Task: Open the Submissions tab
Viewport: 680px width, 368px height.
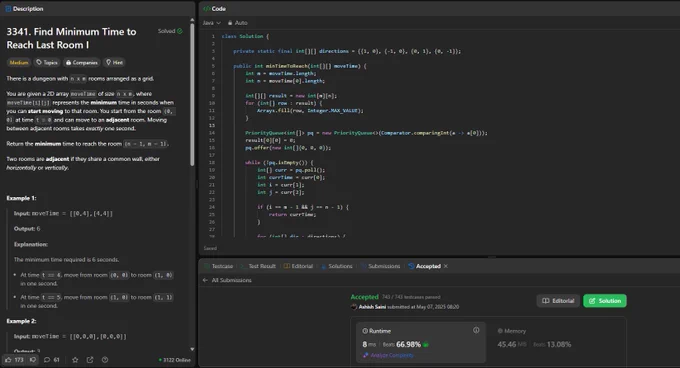Action: (380, 266)
